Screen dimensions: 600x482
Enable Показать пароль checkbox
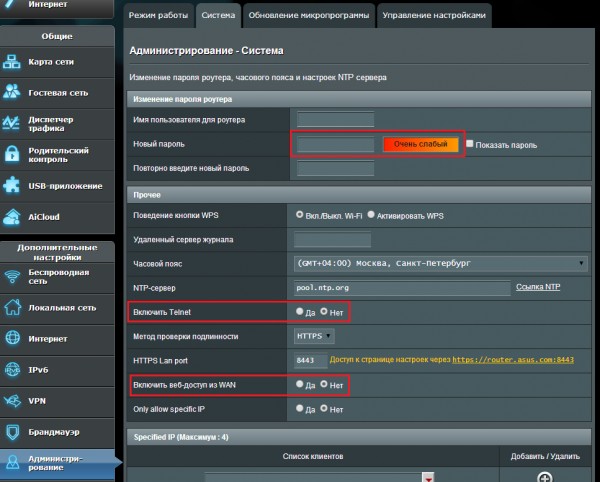click(x=470, y=145)
